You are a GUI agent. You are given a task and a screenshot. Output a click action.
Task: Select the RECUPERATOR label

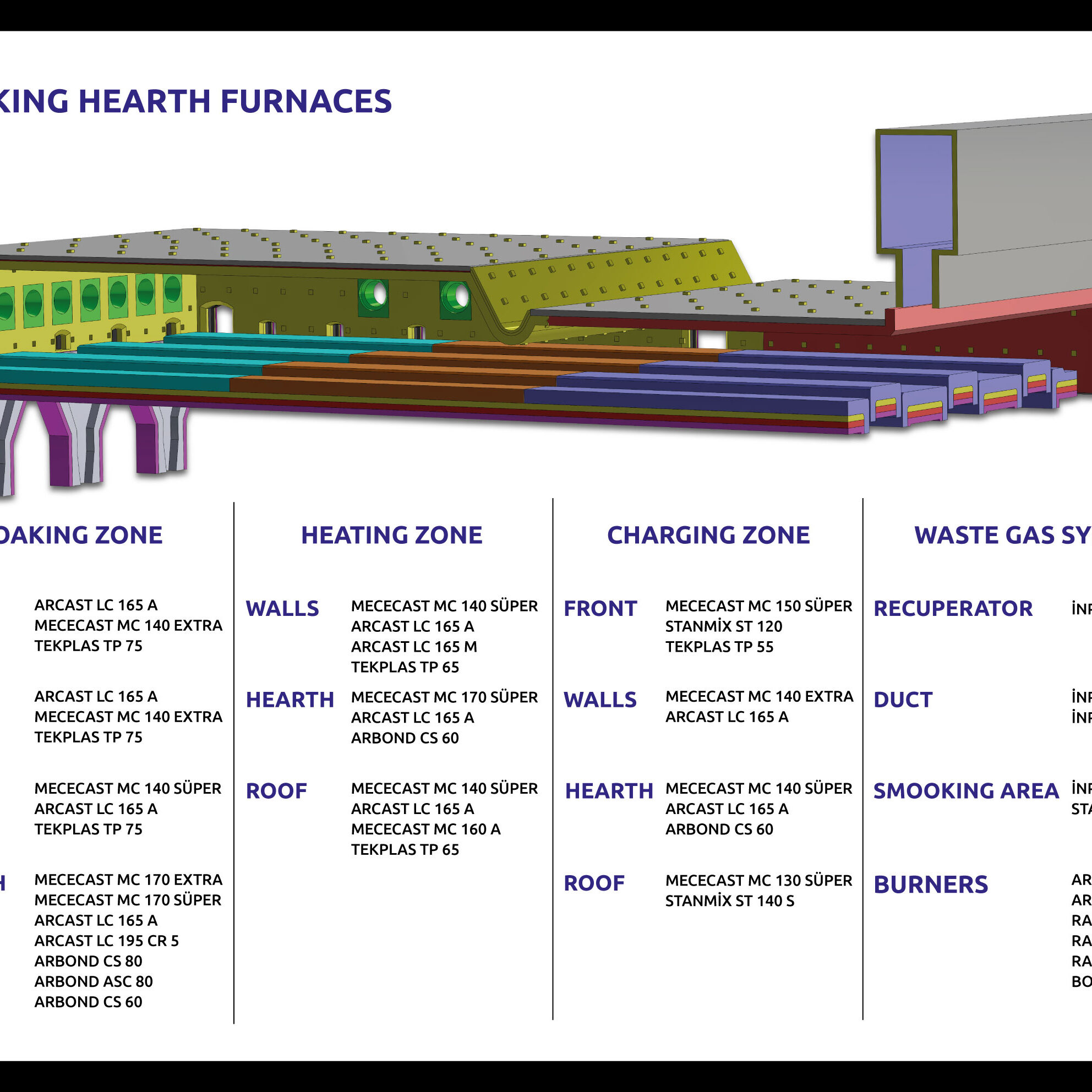coord(953,609)
